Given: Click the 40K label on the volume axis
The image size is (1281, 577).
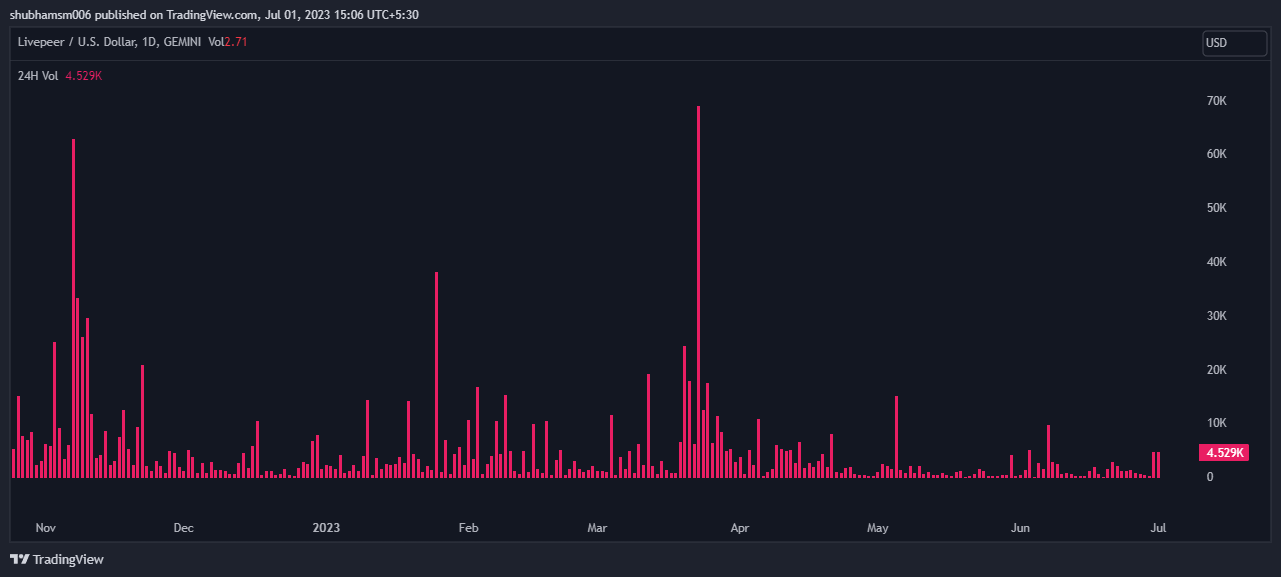Looking at the screenshot, I should click(1216, 262).
